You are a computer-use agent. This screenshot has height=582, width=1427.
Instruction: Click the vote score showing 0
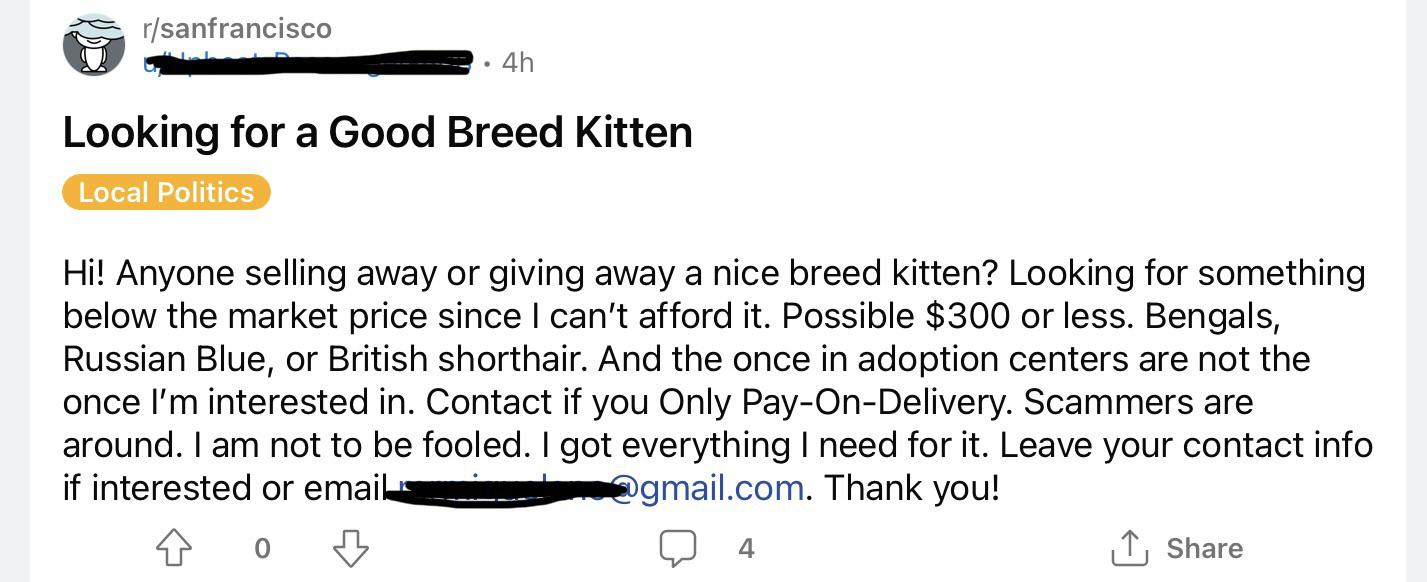pyautogui.click(x=262, y=548)
